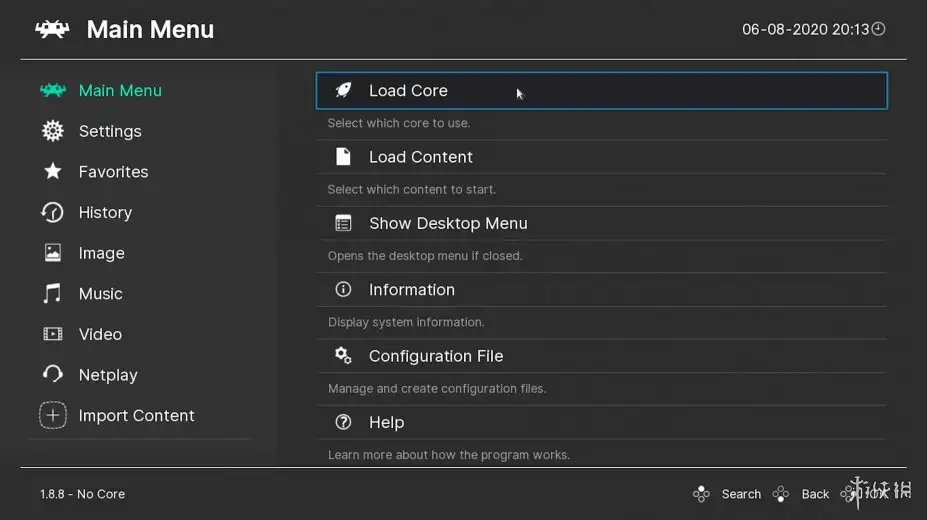
Task: Click the clock icon beside the date
Action: [879, 28]
